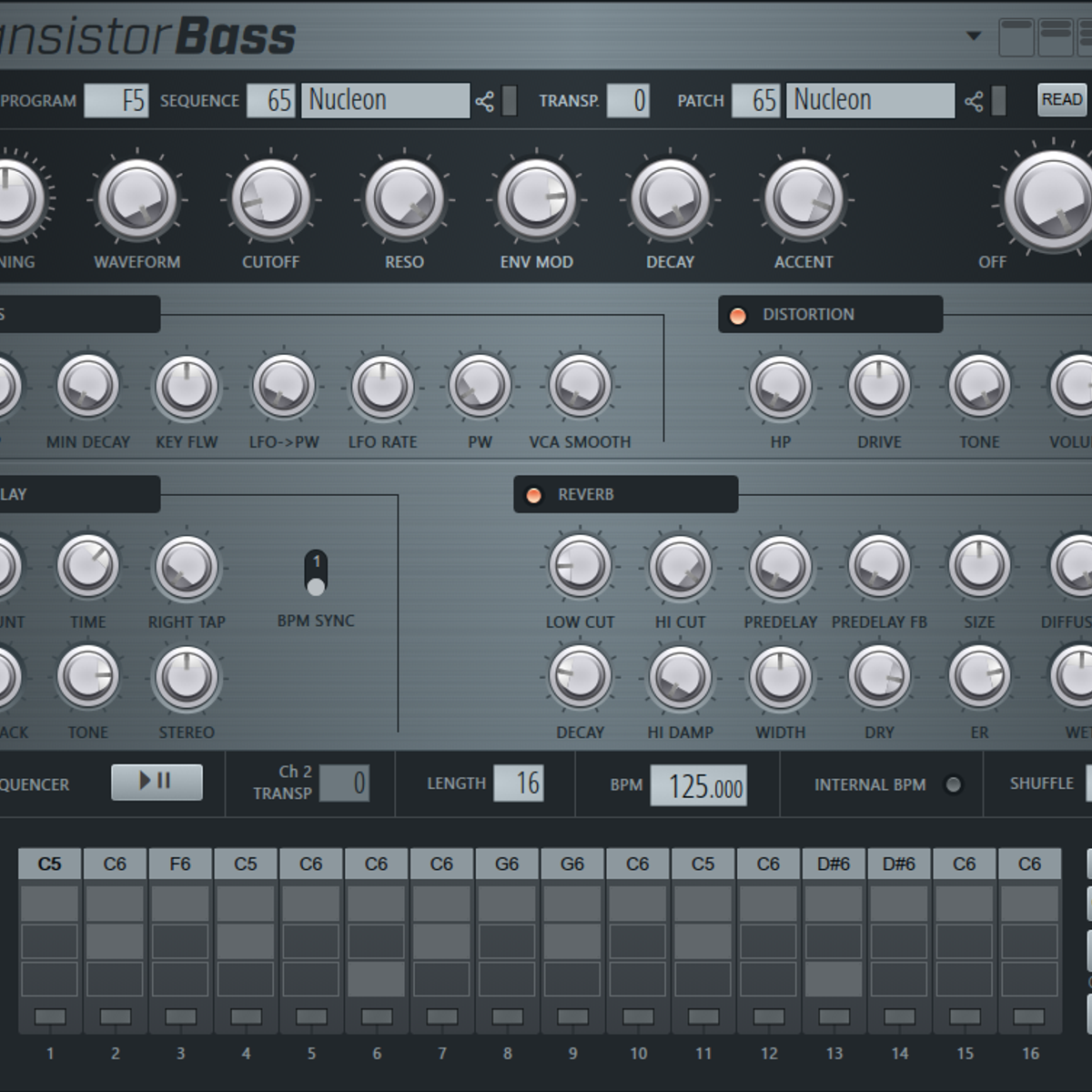Click the Env Mod knob
The height and width of the screenshot is (1092, 1092).
537,198
